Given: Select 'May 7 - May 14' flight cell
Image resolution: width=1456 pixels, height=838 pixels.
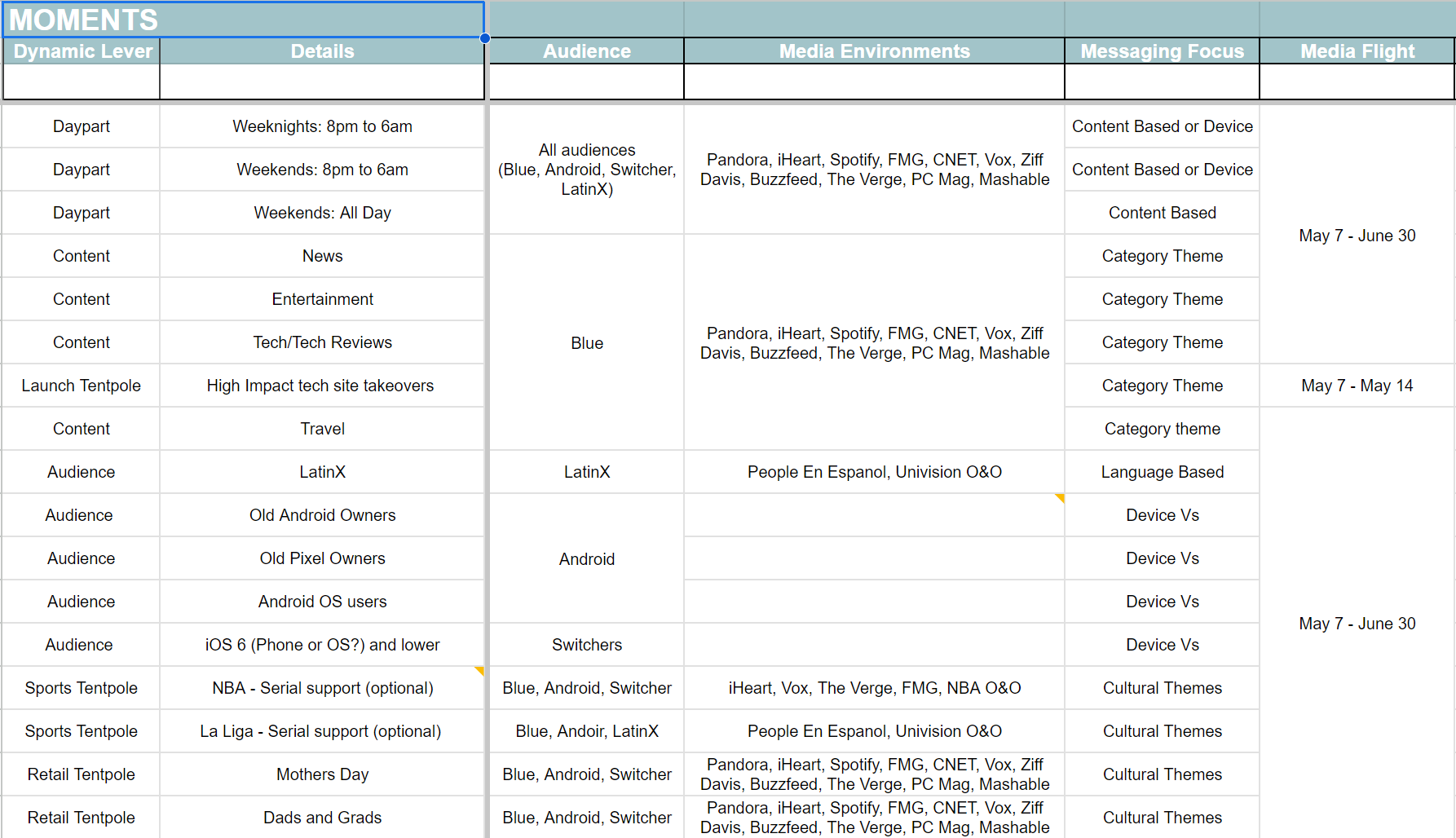Looking at the screenshot, I should click(x=1357, y=386).
